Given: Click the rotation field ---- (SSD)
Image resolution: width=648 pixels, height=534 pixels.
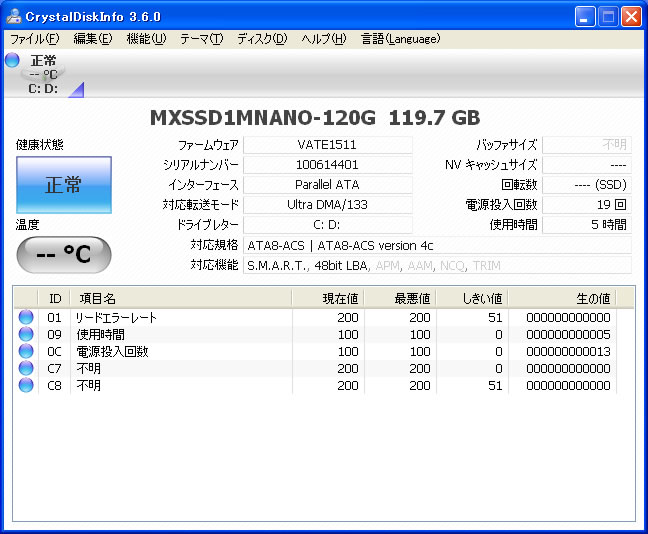Looking at the screenshot, I should pos(587,185).
